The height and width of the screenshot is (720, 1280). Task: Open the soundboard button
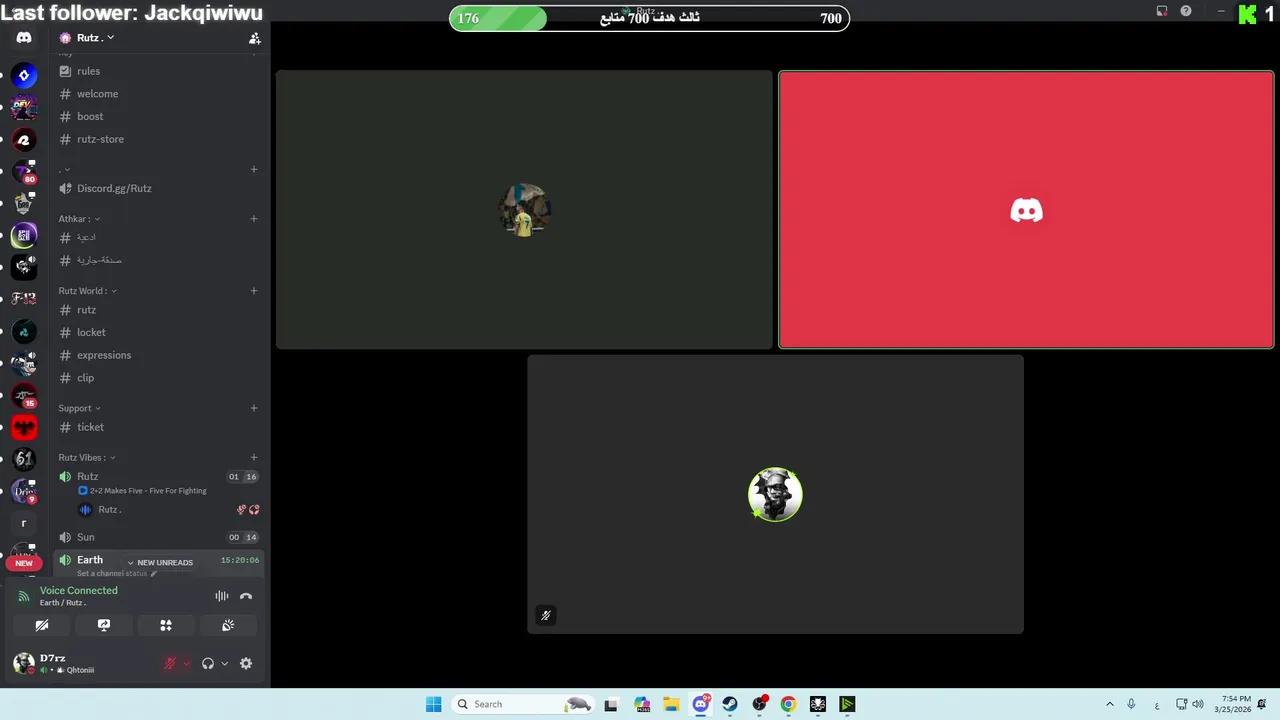[228, 625]
